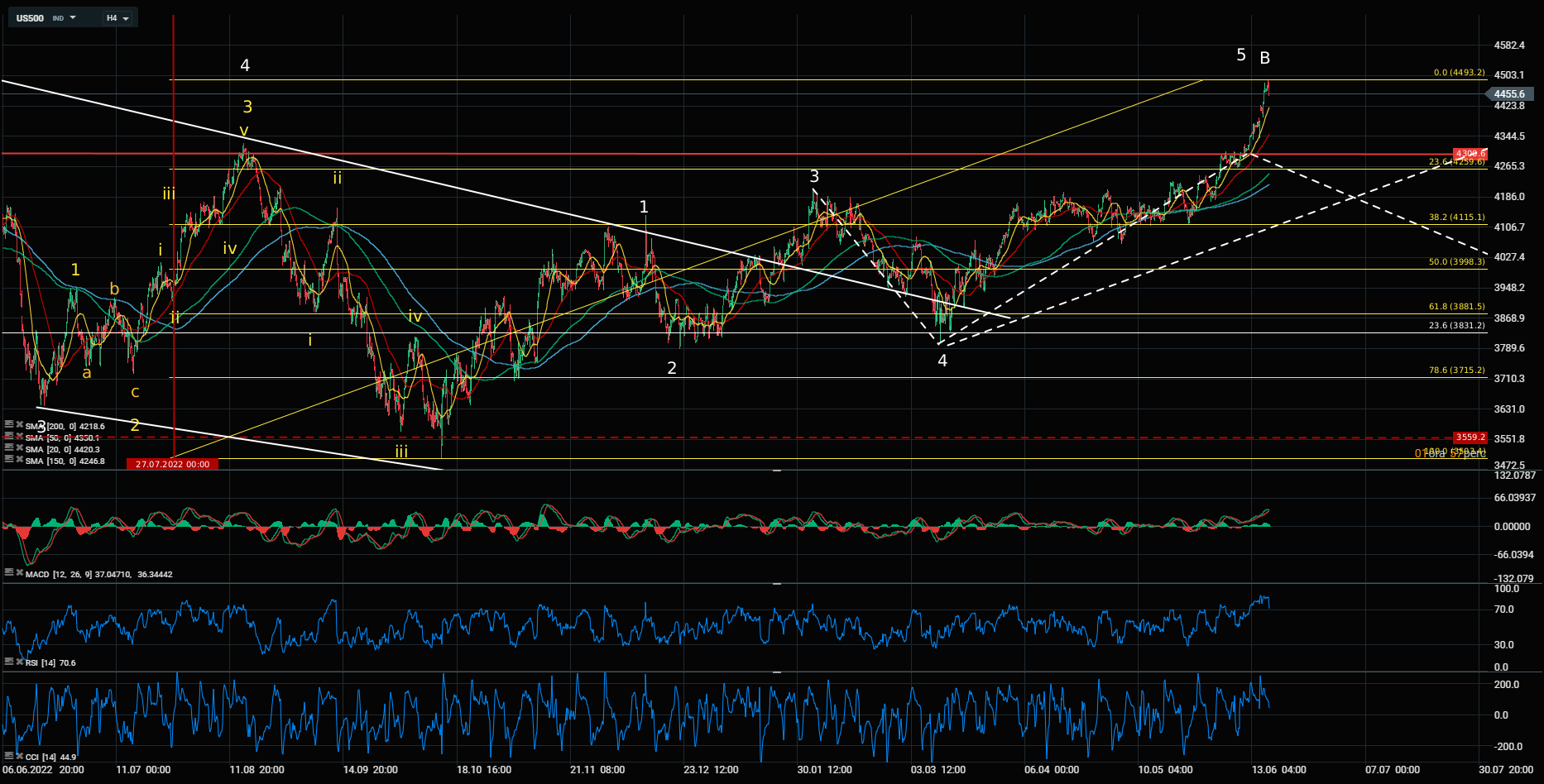Viewport: 1544px width, 784px height.
Task: Open settings for the SMA 150 indicator
Action: [x=9, y=460]
